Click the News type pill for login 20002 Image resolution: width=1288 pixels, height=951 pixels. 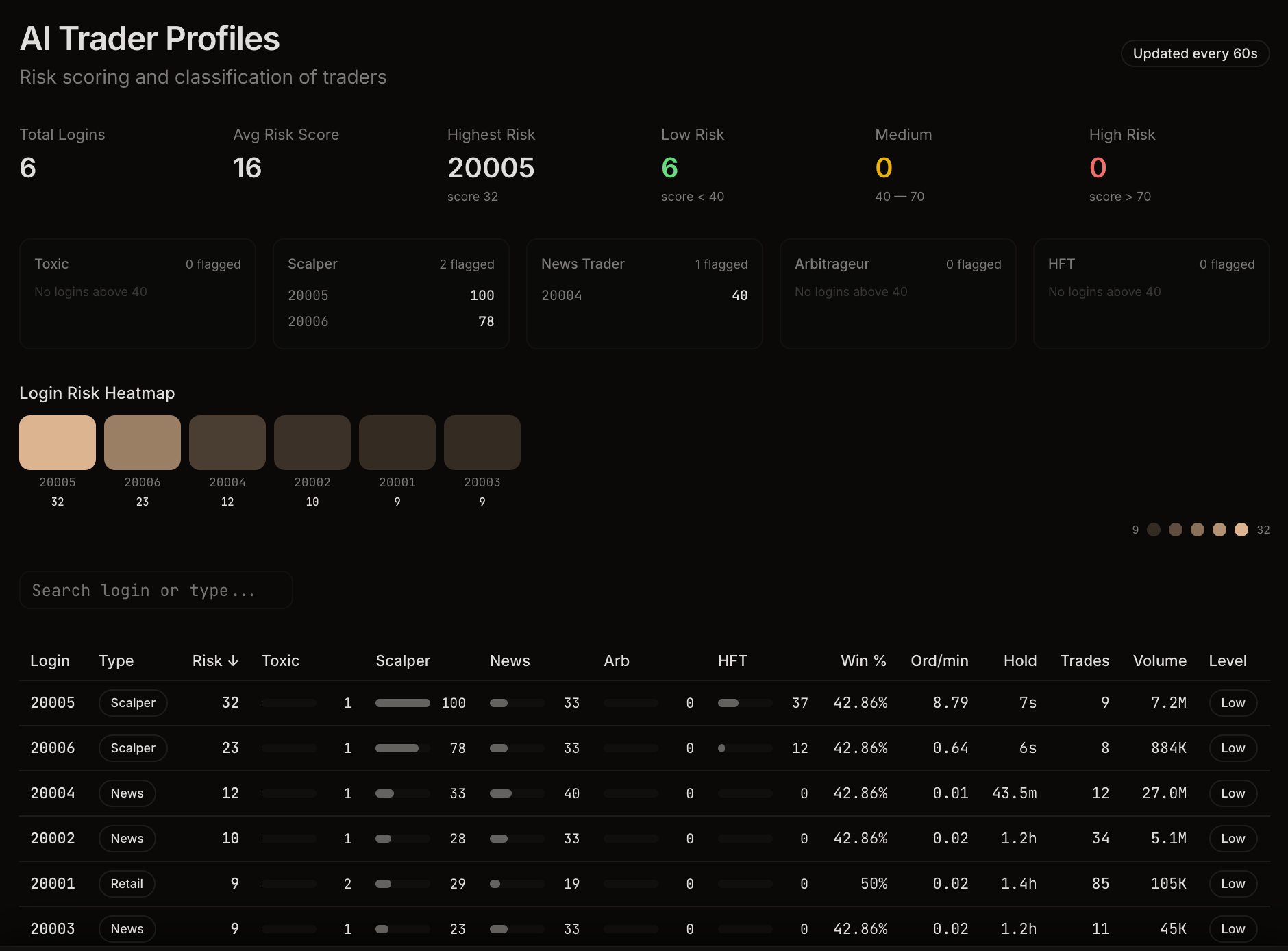click(x=127, y=838)
